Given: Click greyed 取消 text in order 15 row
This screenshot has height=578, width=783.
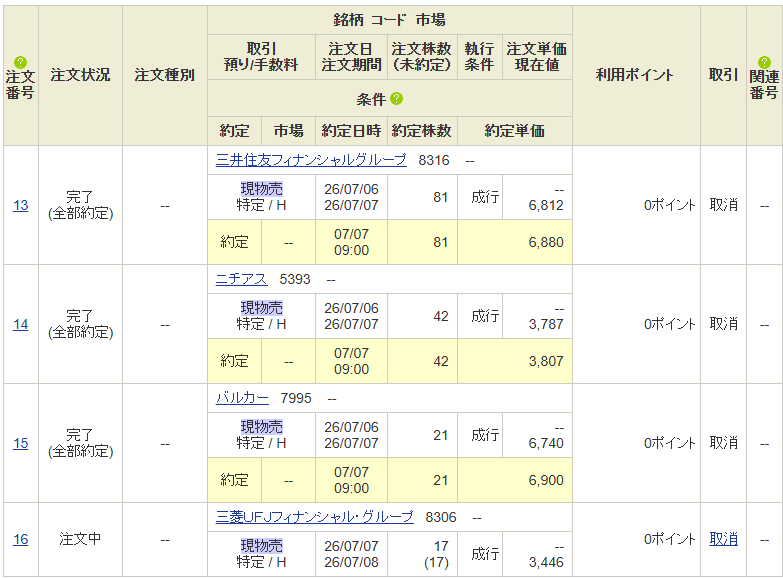Looking at the screenshot, I should [x=724, y=443].
